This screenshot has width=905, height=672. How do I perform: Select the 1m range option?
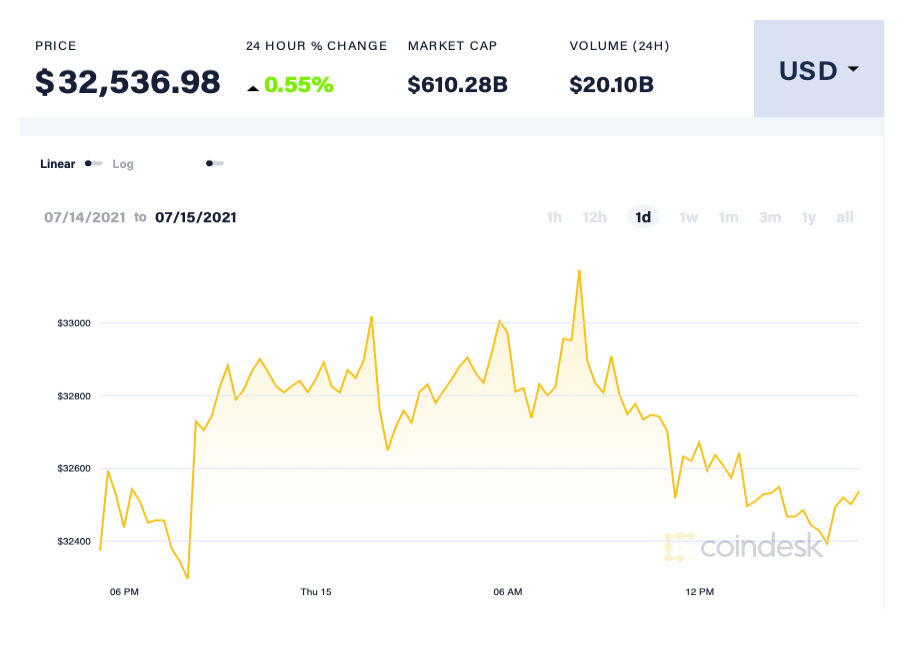(x=729, y=217)
